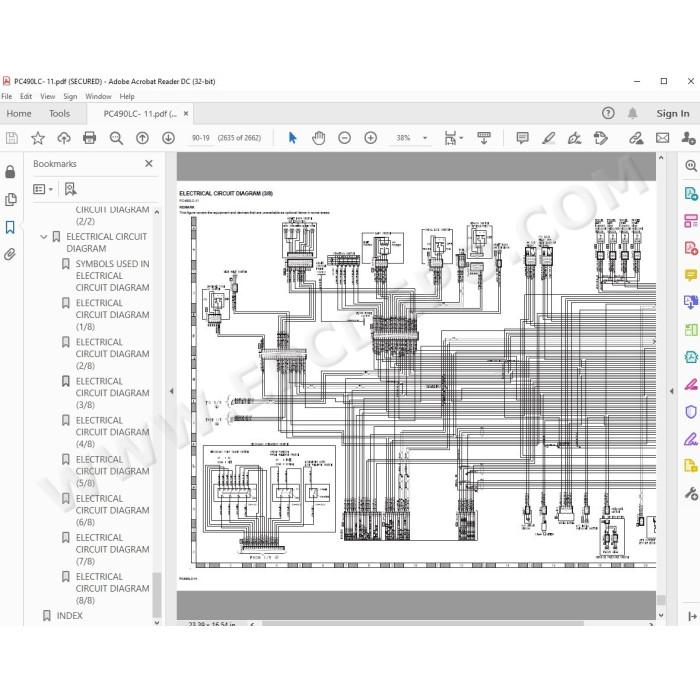Click the bookmarks panel scroll up arrow
This screenshot has width=700, height=700.
point(157,212)
